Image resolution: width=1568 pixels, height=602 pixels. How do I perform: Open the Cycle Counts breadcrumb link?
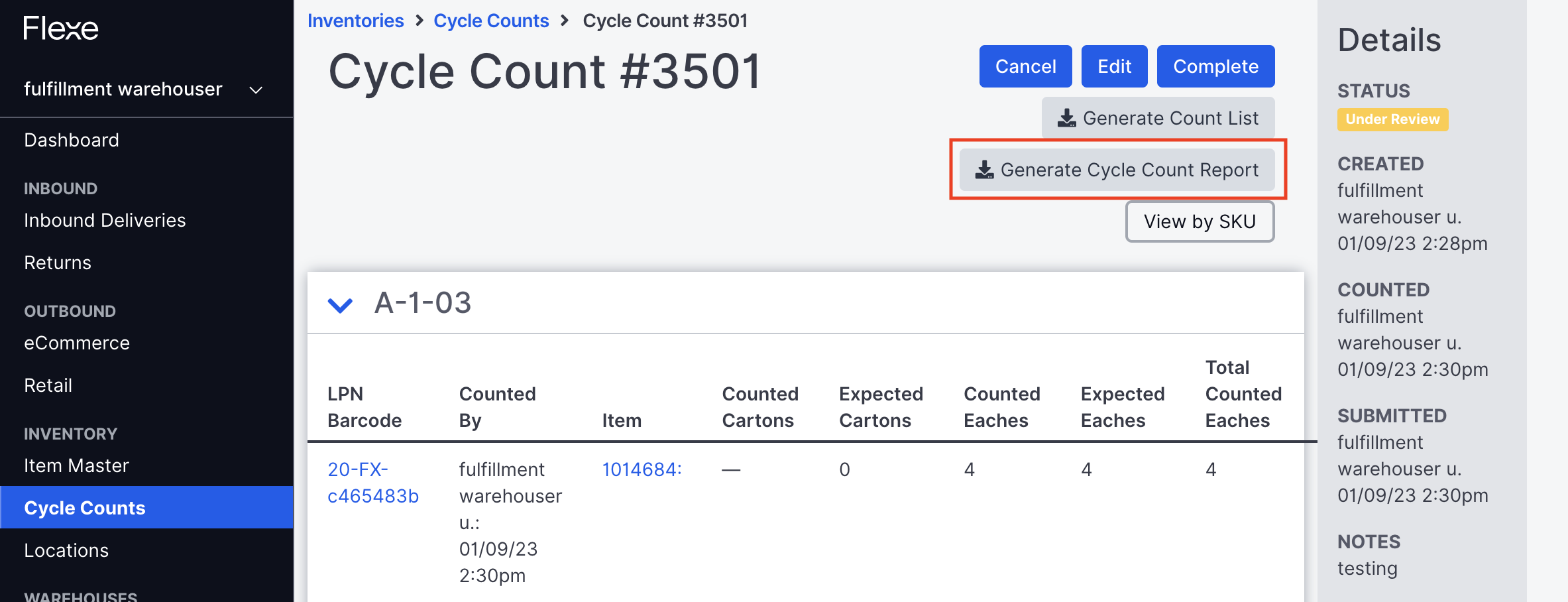[491, 20]
